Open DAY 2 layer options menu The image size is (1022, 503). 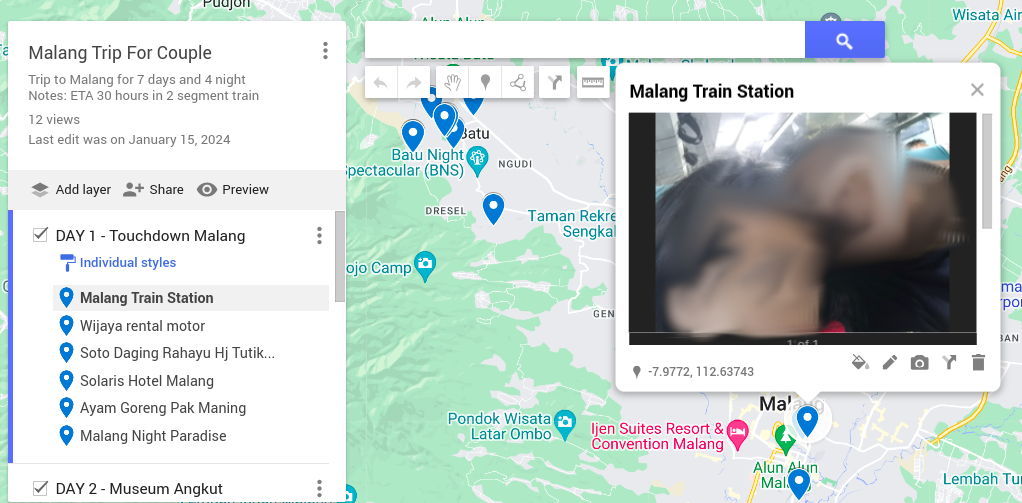click(x=319, y=488)
